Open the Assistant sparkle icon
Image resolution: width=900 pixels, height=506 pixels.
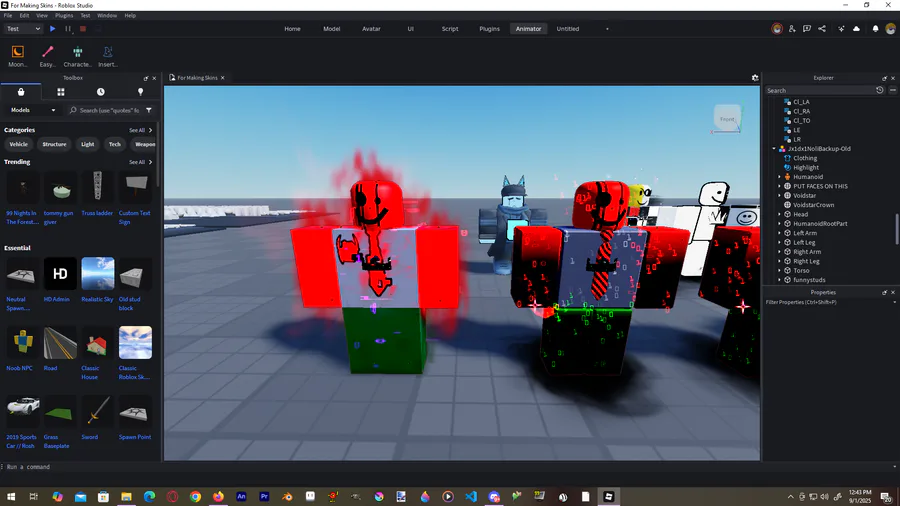click(841, 29)
